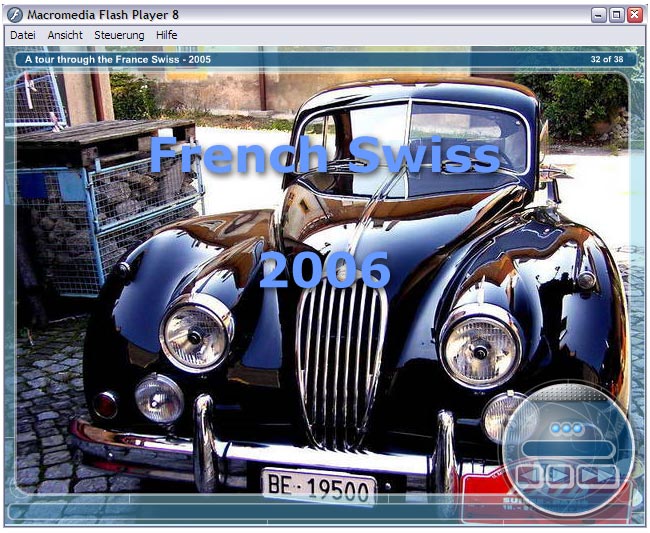The width and height of the screenshot is (650, 533).
Task: Click the '2006' overlay text
Action: coord(325,270)
